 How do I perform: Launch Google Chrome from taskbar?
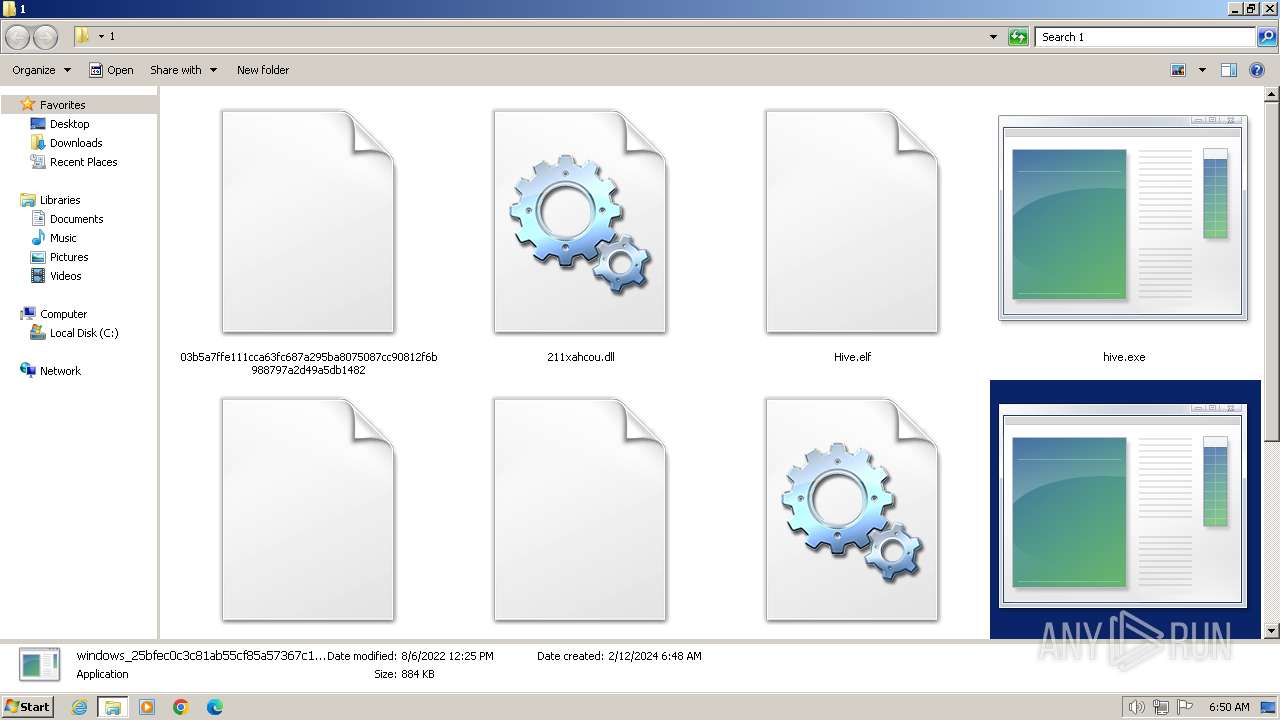point(181,707)
